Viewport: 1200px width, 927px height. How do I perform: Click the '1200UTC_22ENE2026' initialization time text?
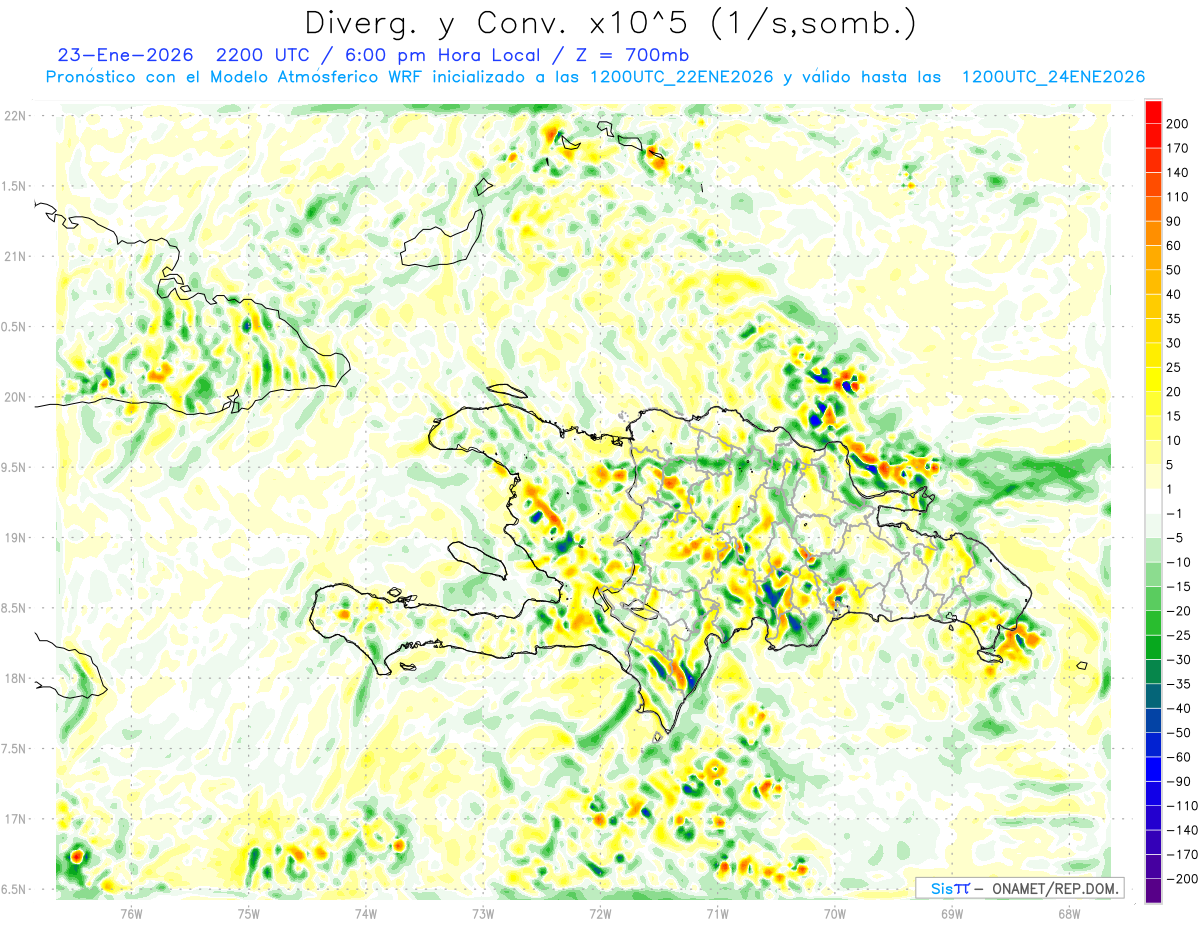tap(680, 77)
